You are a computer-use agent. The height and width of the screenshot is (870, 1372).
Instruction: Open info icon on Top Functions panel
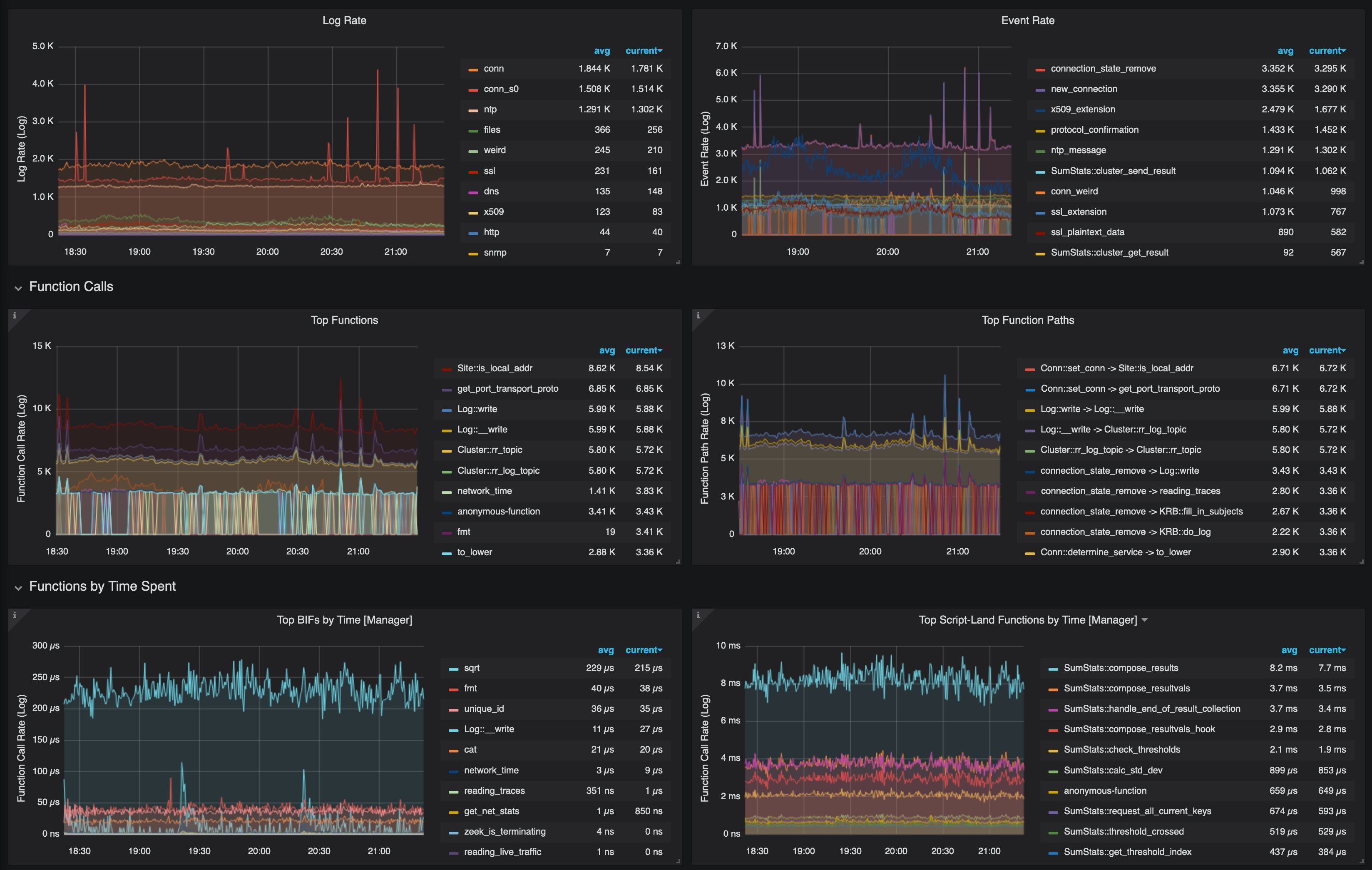tap(14, 315)
